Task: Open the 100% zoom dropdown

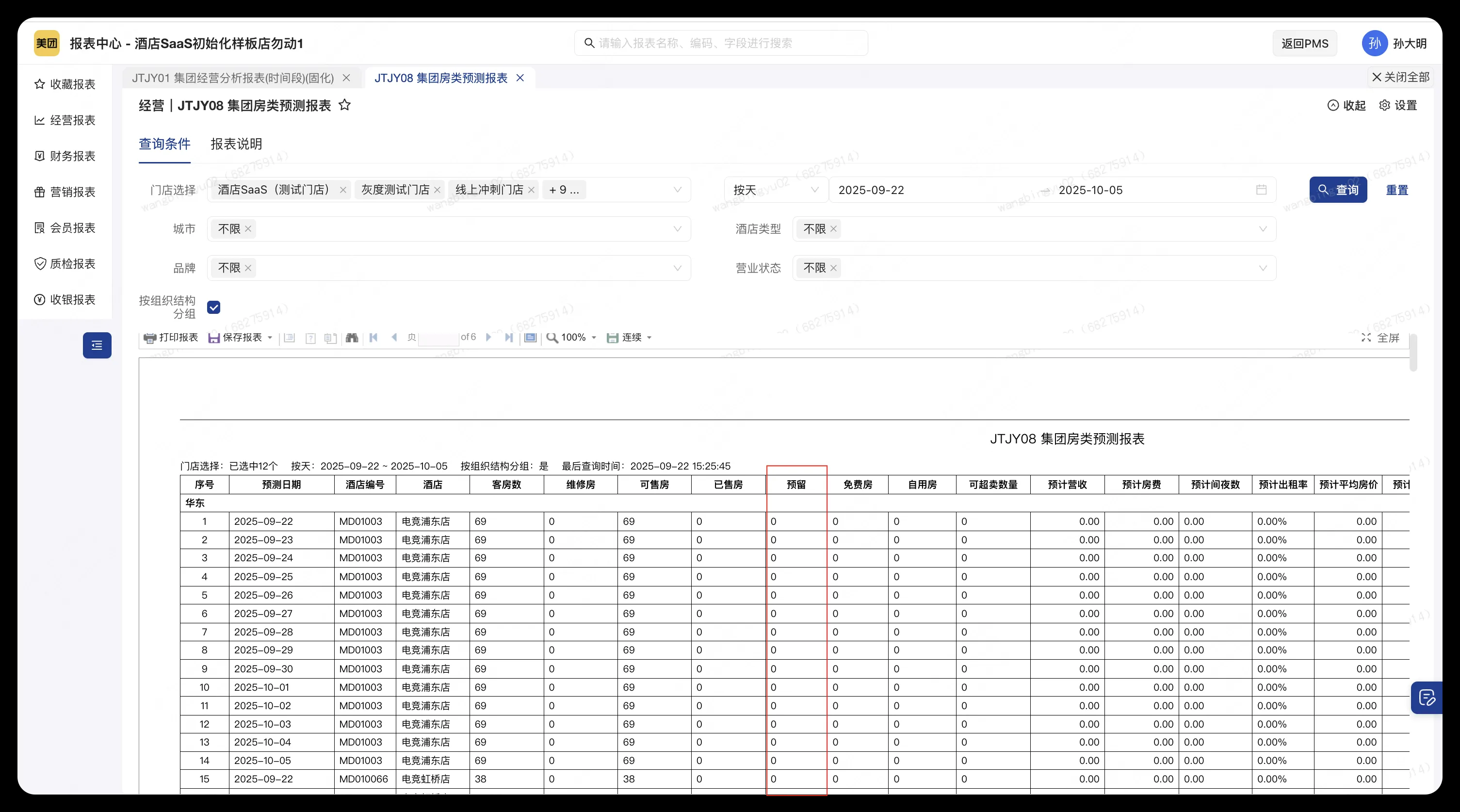Action: pyautogui.click(x=572, y=338)
